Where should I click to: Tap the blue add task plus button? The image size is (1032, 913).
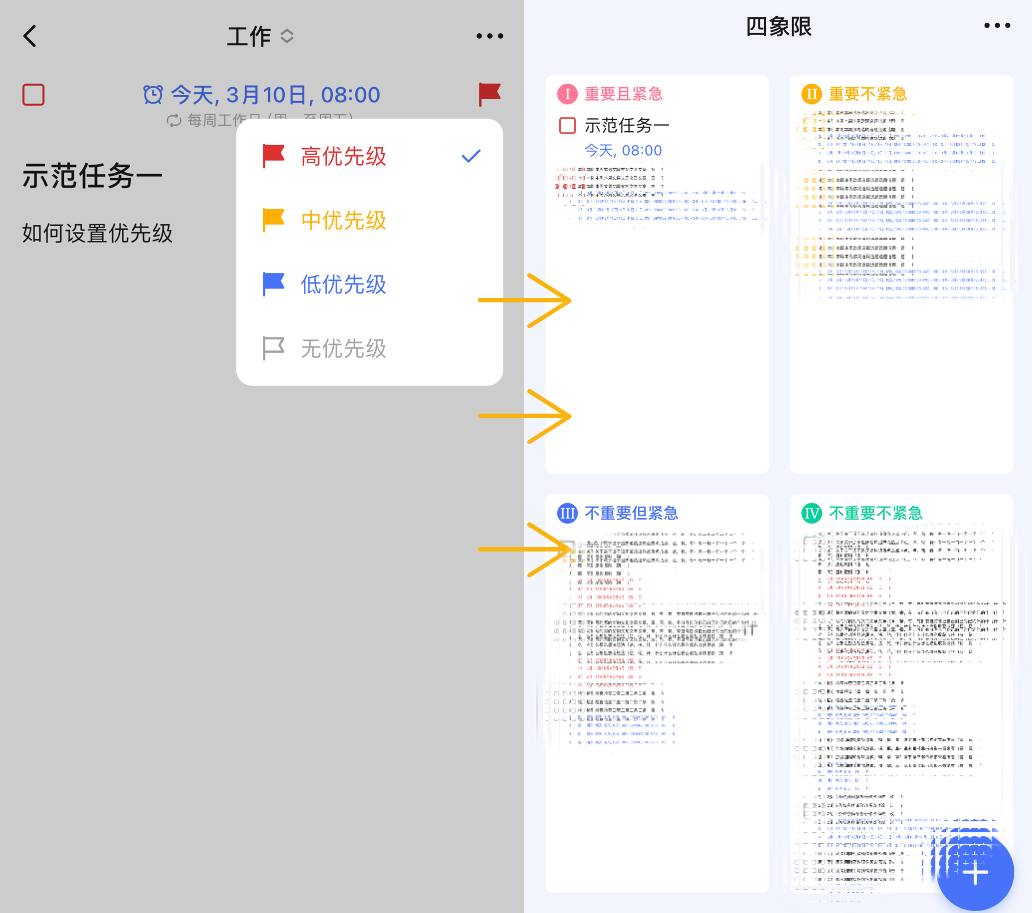point(975,873)
